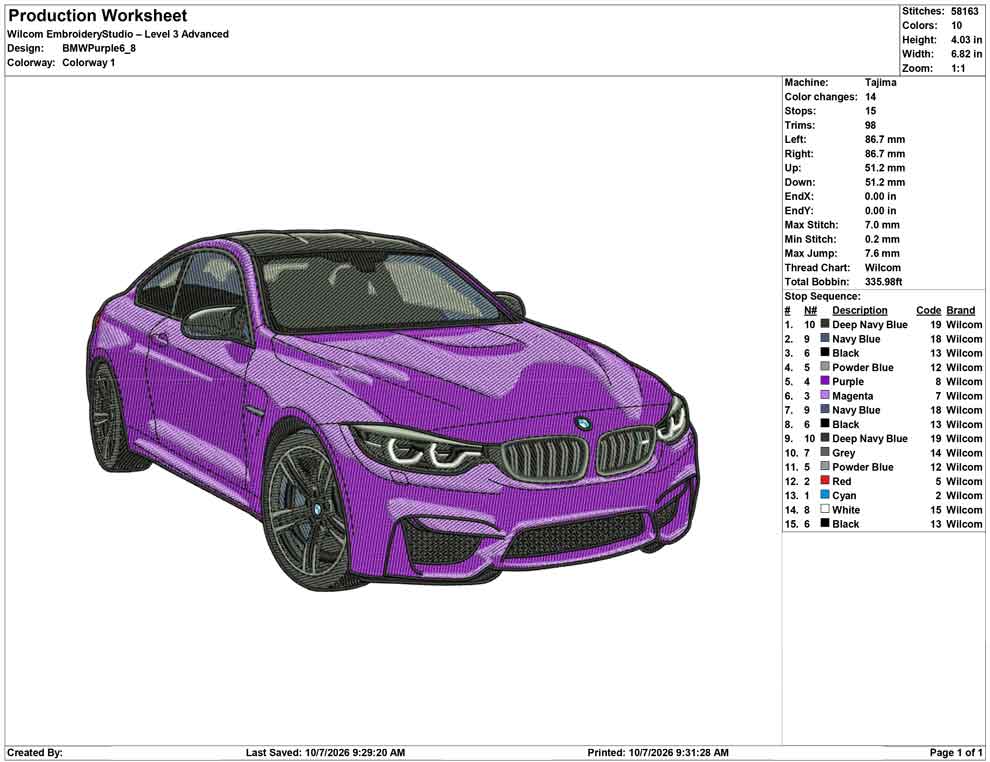Click the Color changes value 14
The height and width of the screenshot is (762, 990).
(870, 97)
